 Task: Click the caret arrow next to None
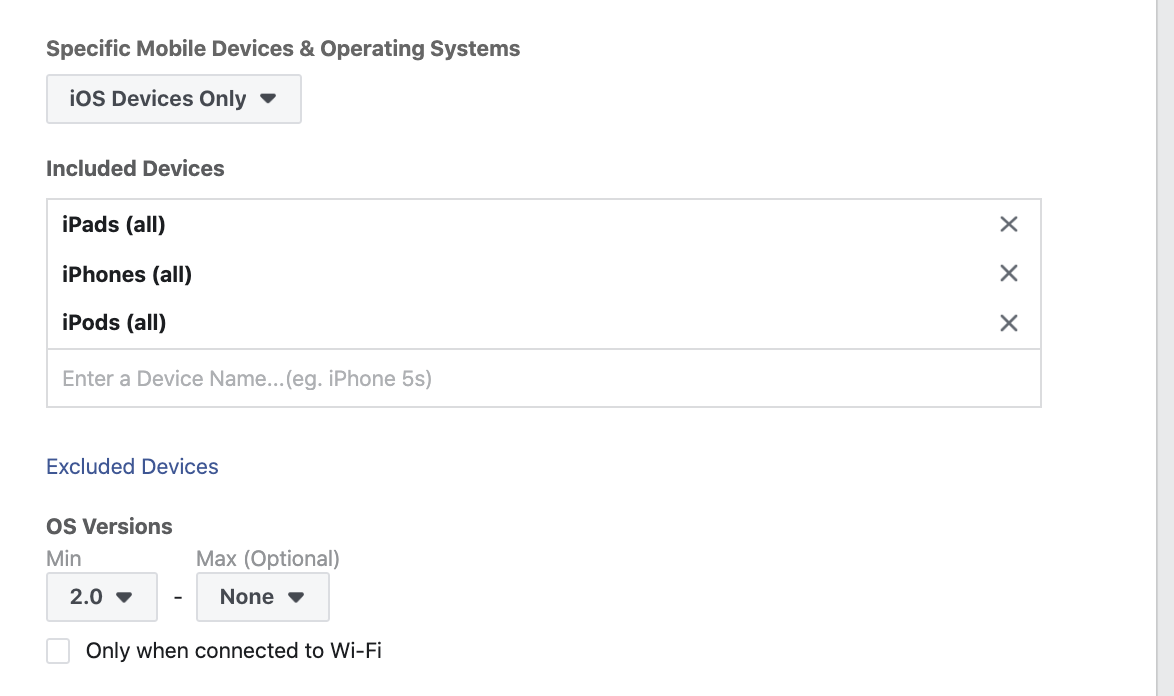click(296, 597)
